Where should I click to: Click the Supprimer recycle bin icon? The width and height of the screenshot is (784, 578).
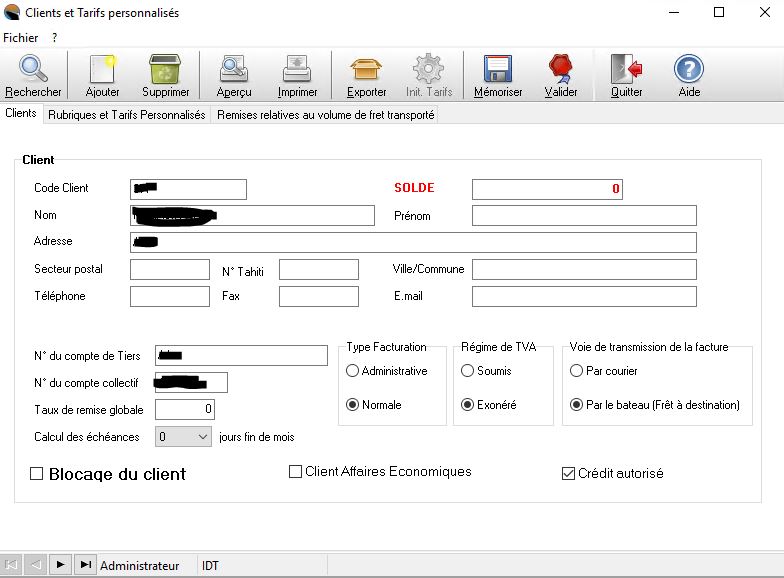165,70
